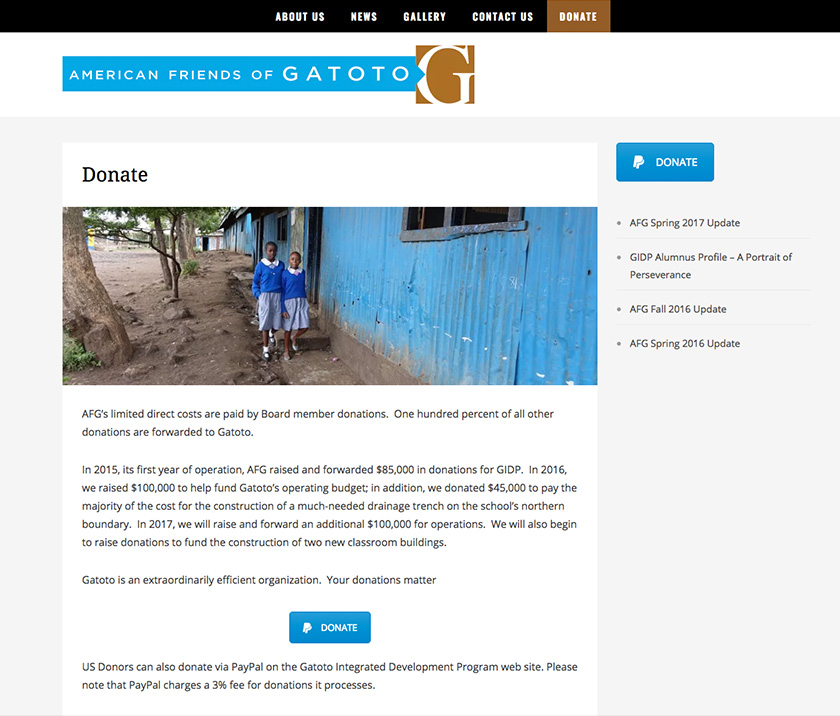Open AFG Fall 2016 Update post
This screenshot has height=716, width=840.
[678, 309]
